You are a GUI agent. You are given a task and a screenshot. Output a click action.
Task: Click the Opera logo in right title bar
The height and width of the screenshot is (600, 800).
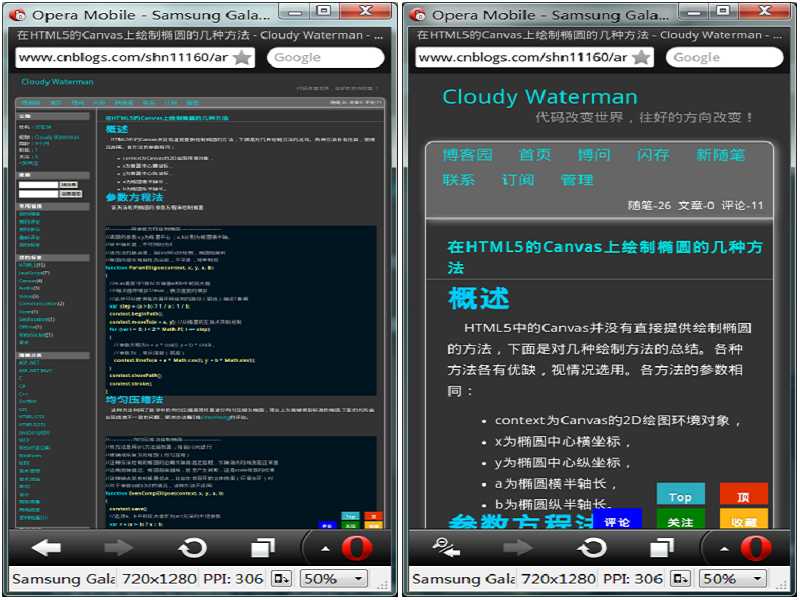click(418, 15)
